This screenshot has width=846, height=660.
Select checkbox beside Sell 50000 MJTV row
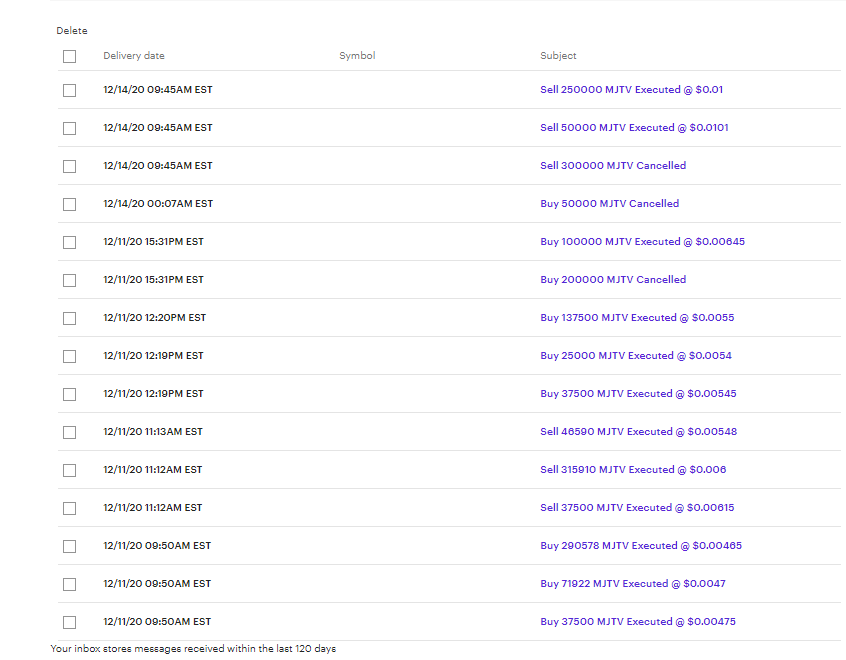point(69,128)
